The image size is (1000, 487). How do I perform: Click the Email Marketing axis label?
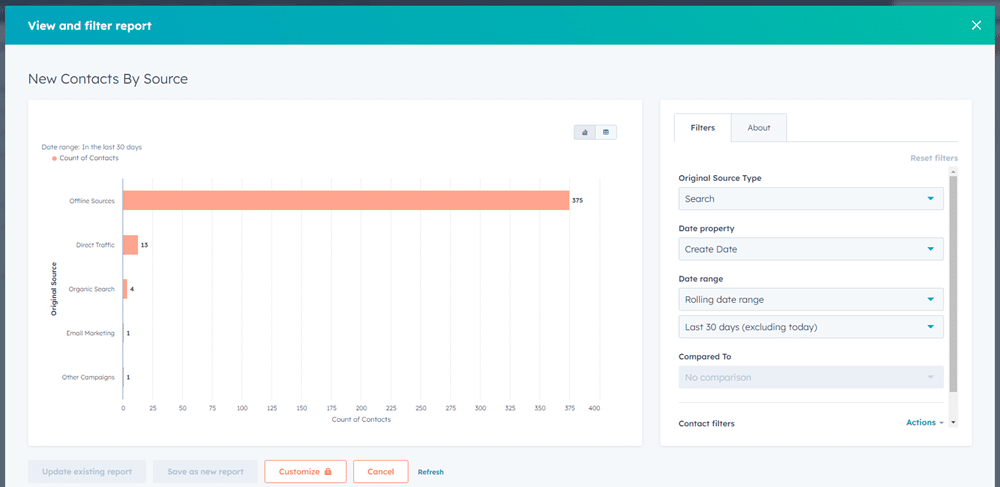91,333
